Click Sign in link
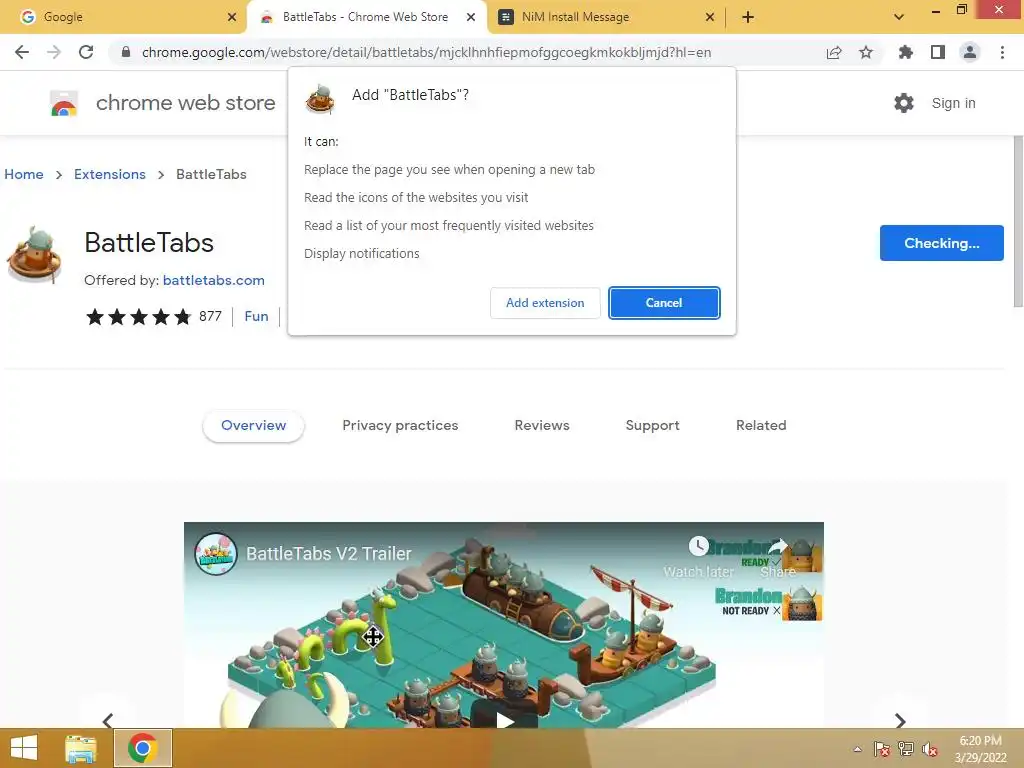 click(953, 103)
